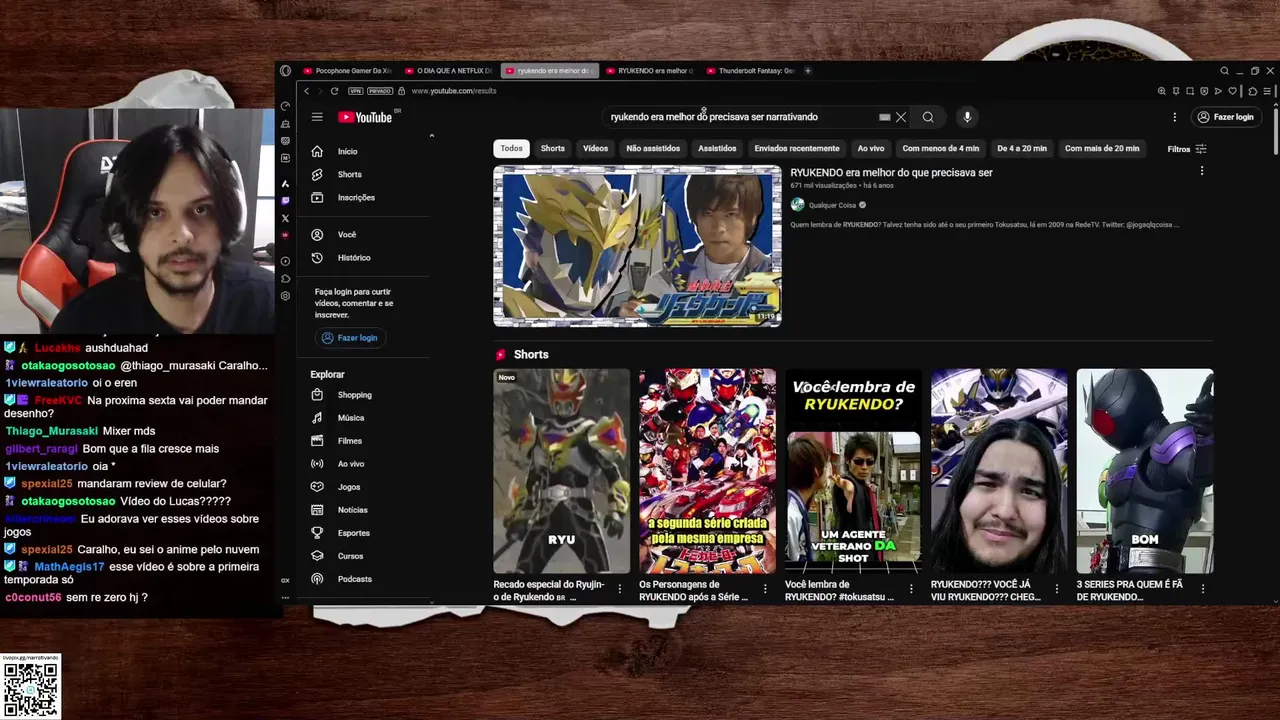Open Twitch in the browser sidebar

(x=285, y=201)
